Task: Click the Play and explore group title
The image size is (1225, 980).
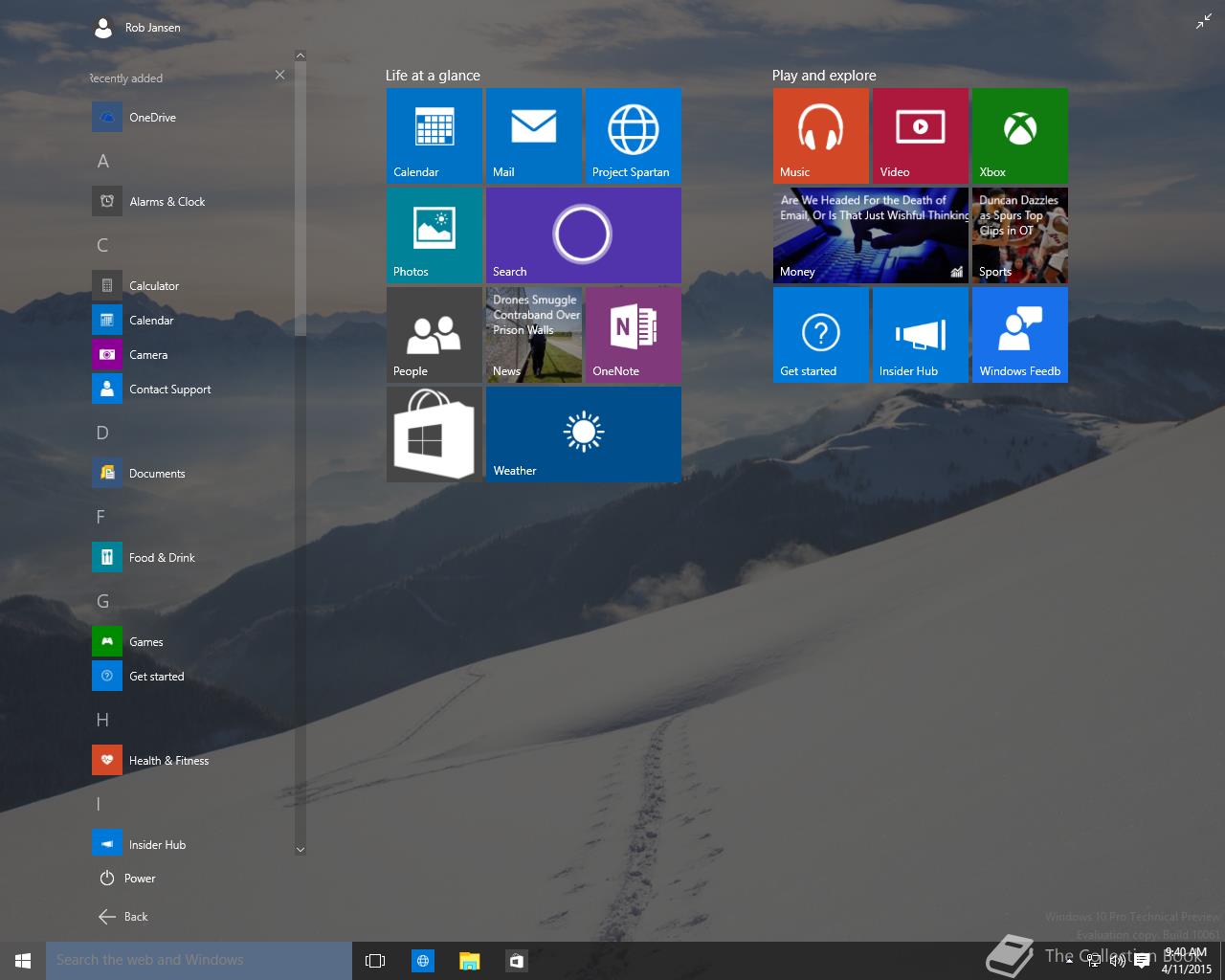Action: coord(824,76)
